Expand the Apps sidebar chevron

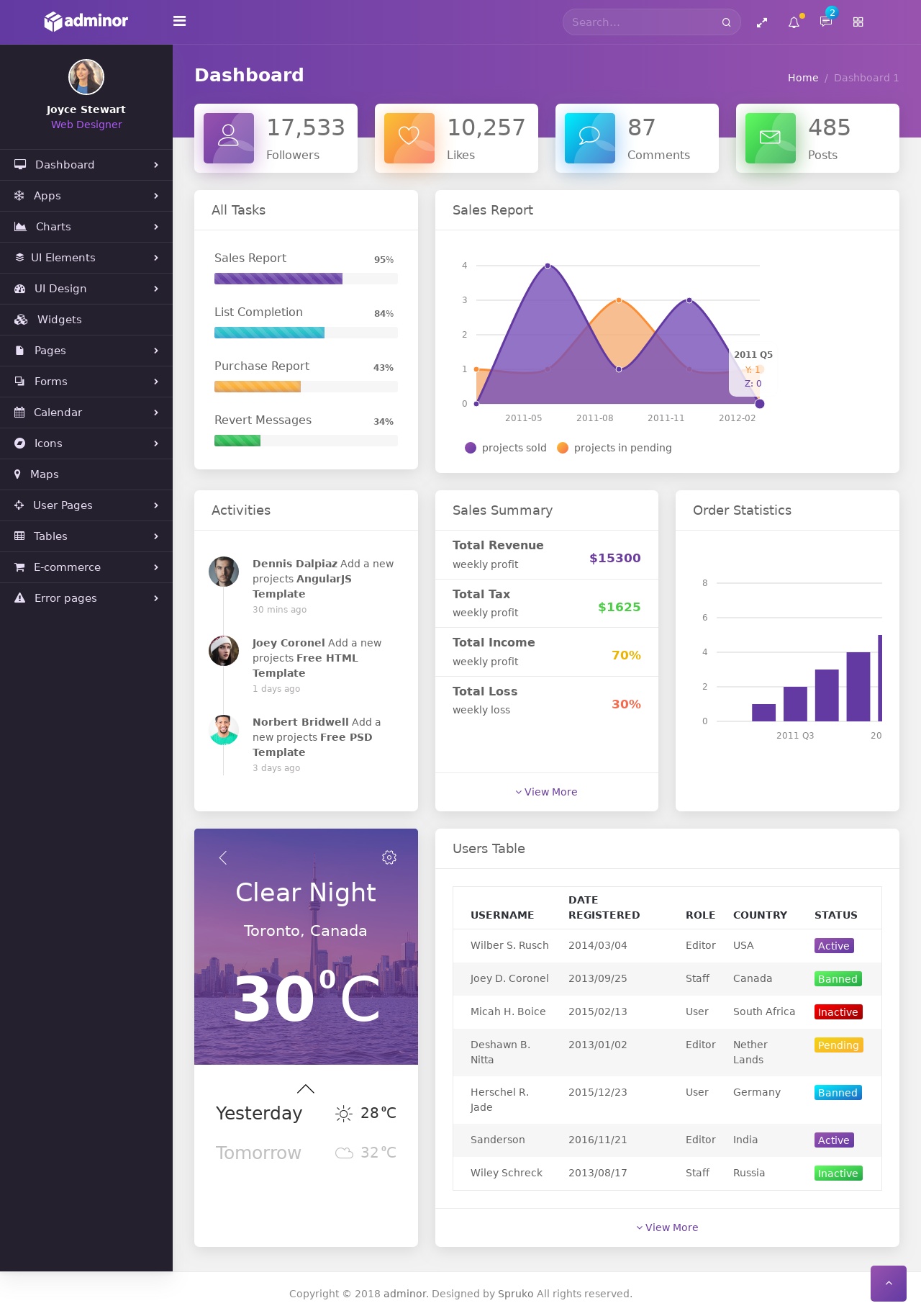[156, 196]
